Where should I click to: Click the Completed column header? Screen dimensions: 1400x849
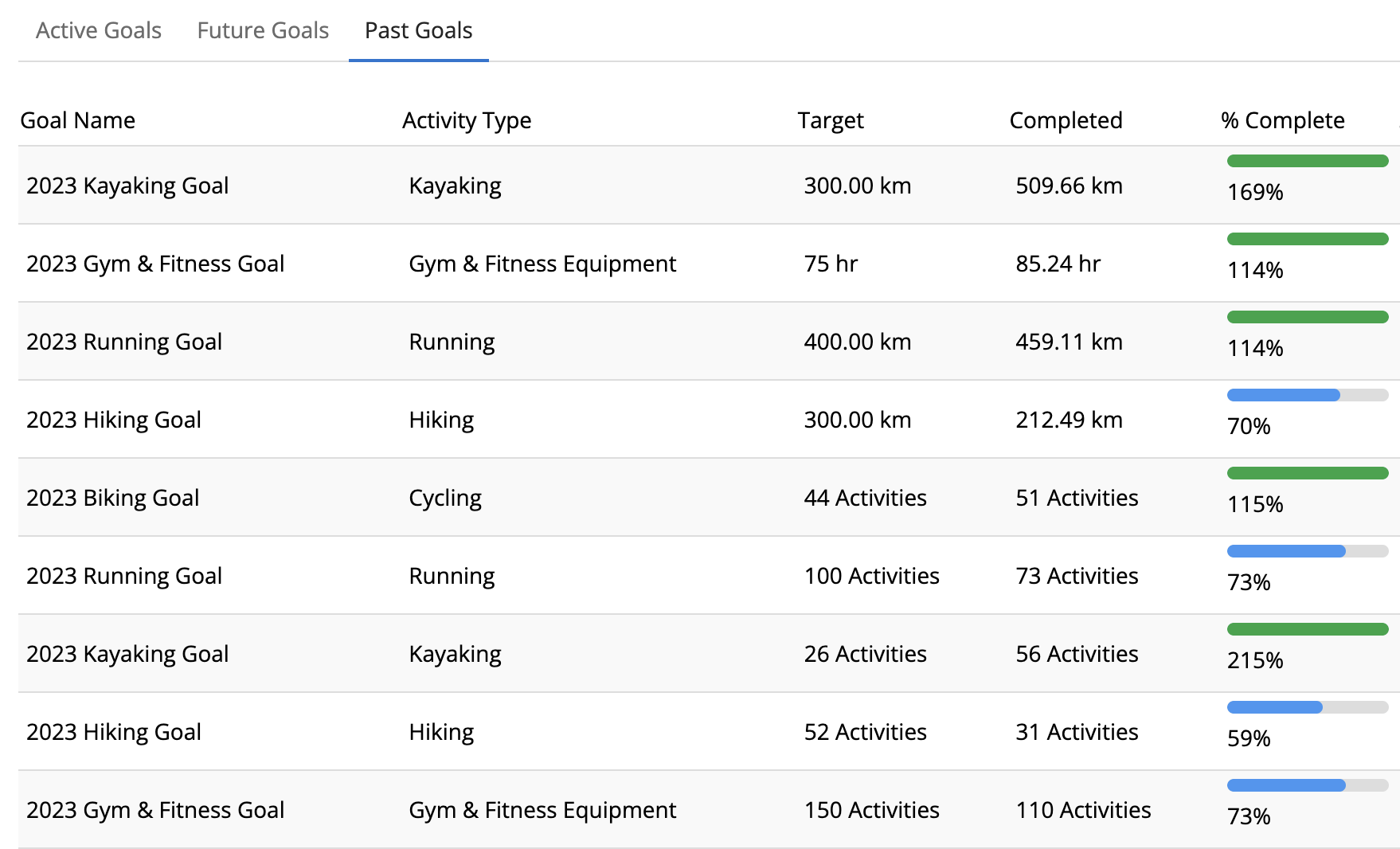point(1066,120)
